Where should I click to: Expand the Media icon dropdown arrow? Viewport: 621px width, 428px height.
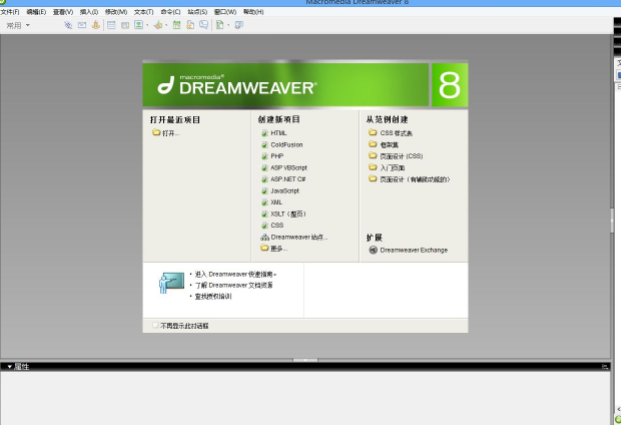coord(166,25)
